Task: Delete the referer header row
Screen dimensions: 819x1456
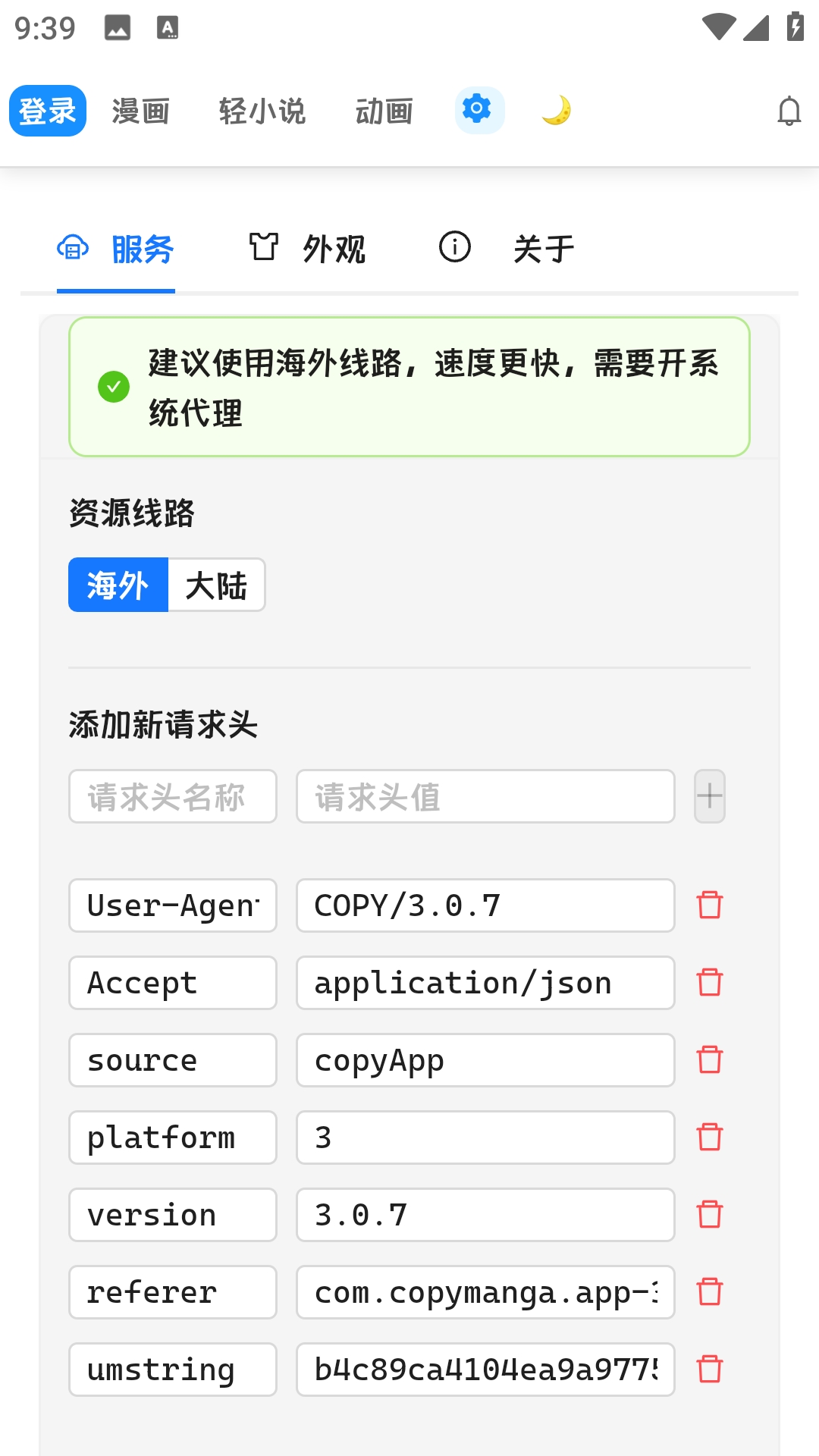Action: pos(709,1292)
